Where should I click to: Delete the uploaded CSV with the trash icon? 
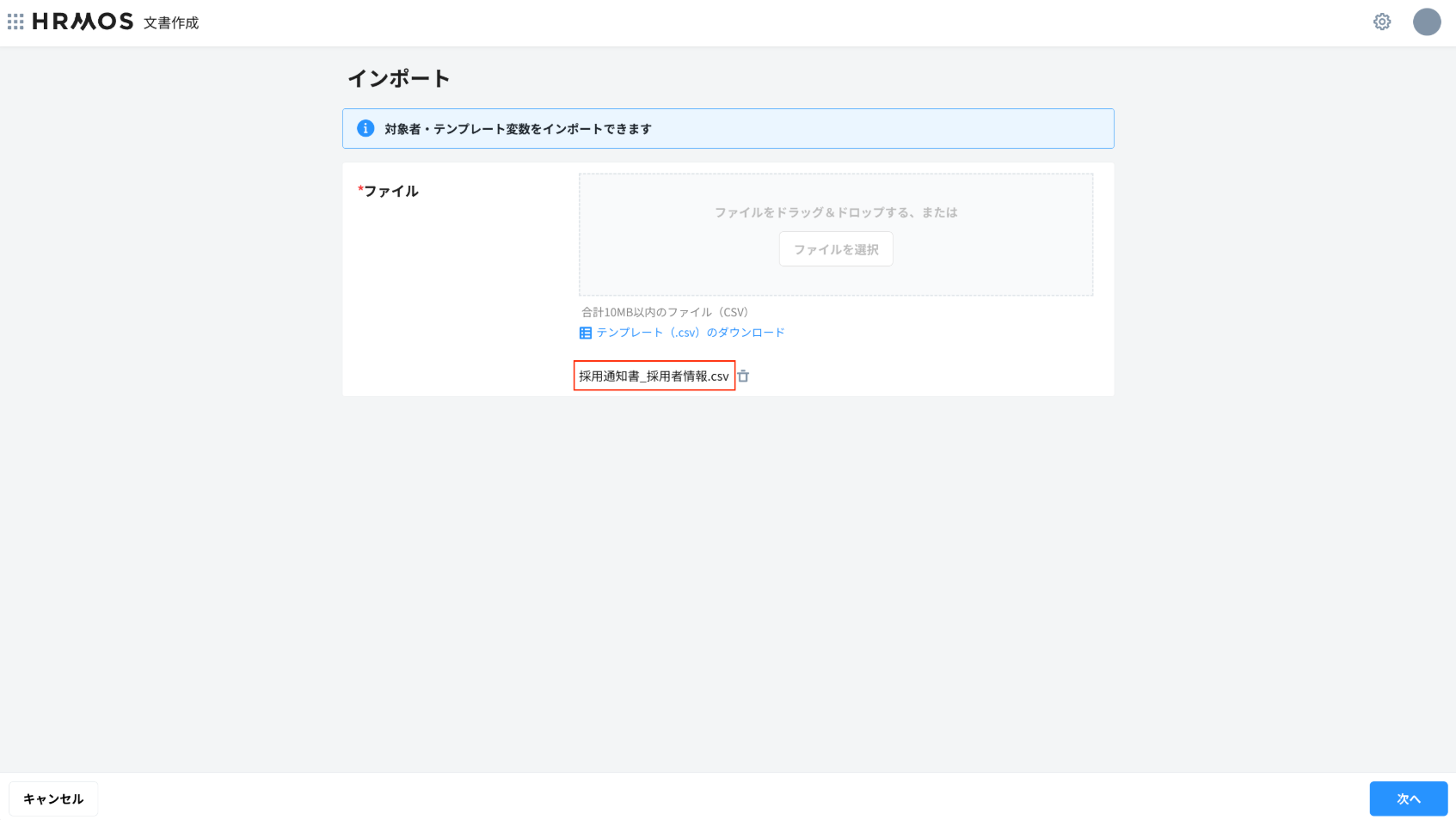[x=743, y=376]
